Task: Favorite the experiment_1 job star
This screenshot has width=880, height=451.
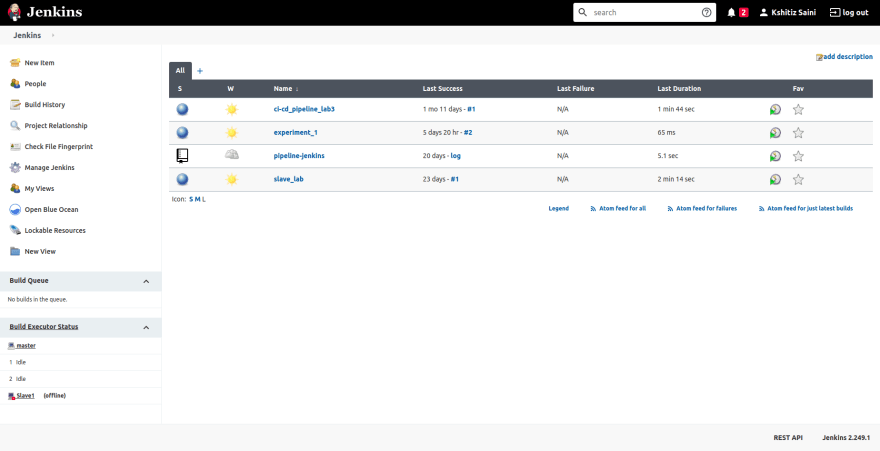Action: (798, 133)
